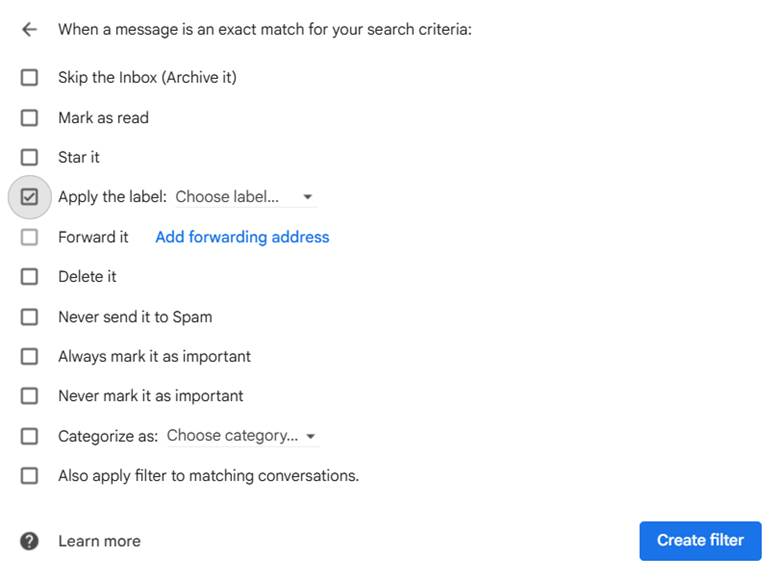
Task: Enable Also apply filter to matching conversations
Action: (29, 476)
